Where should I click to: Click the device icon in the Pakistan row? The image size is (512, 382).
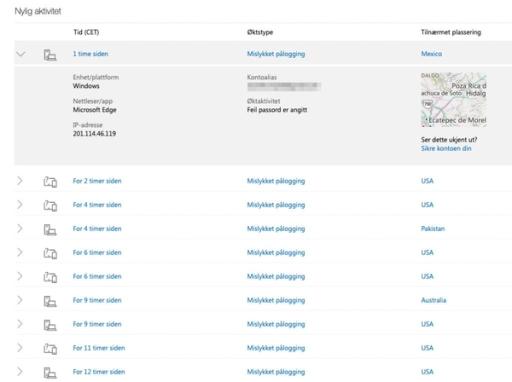tap(50, 230)
